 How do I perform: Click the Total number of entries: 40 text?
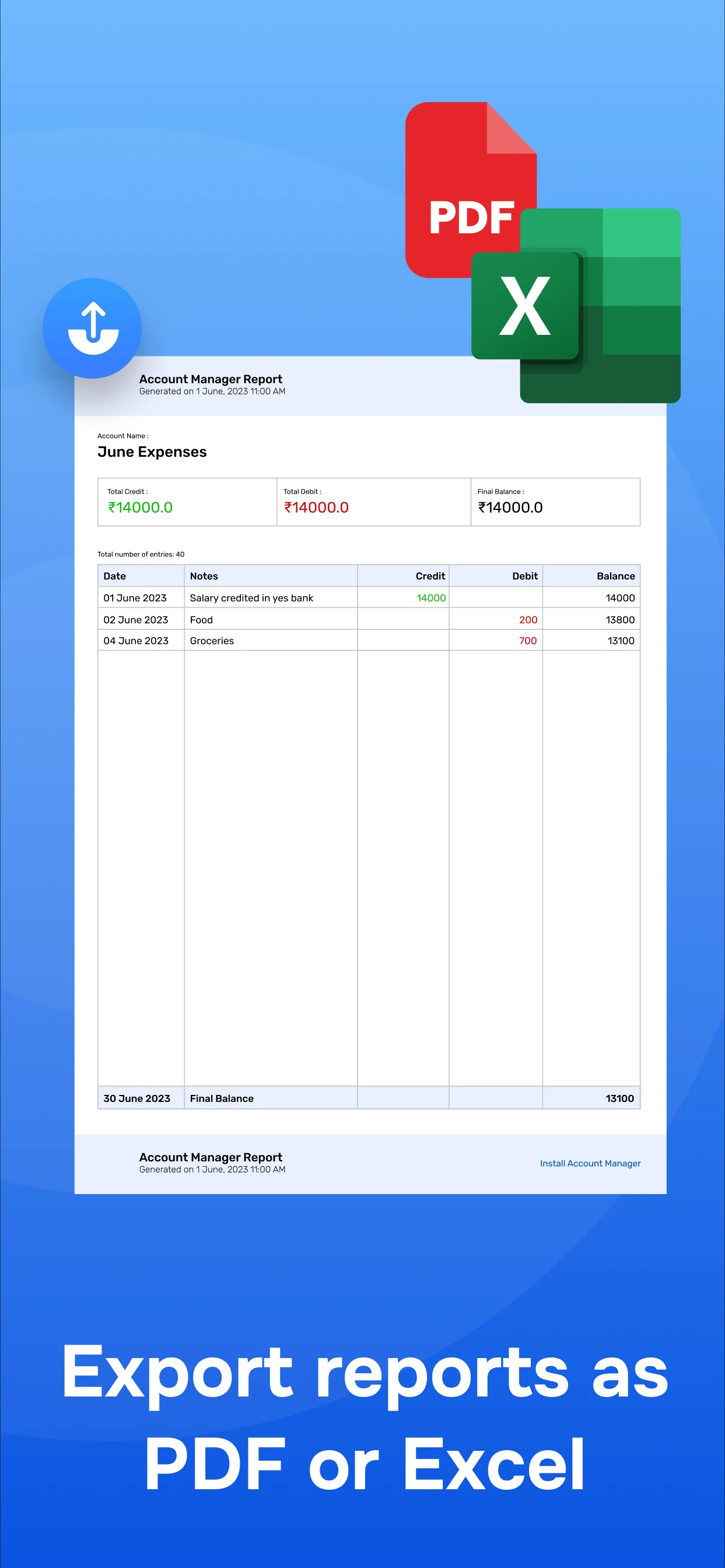[x=141, y=554]
